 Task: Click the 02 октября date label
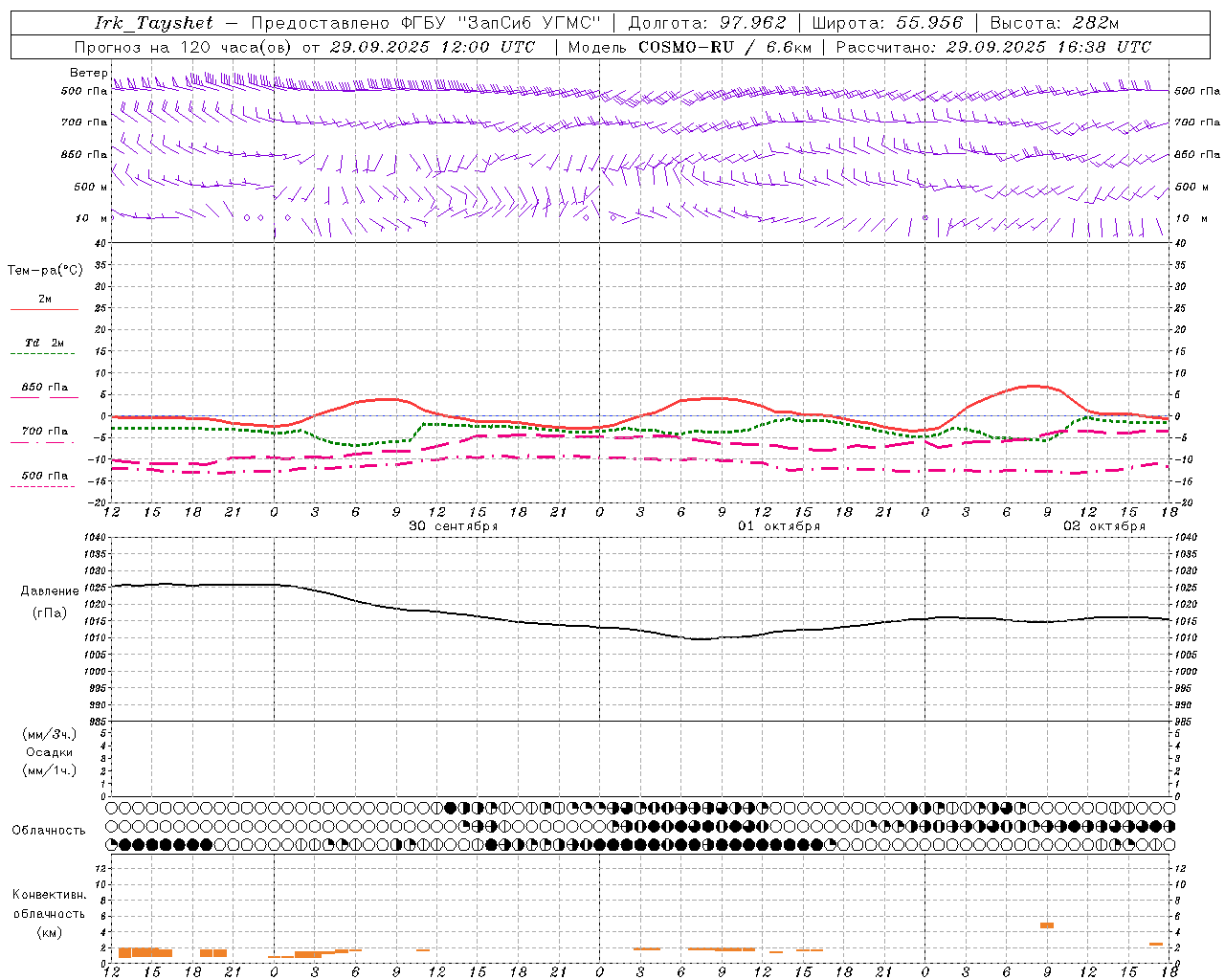coord(1103,526)
